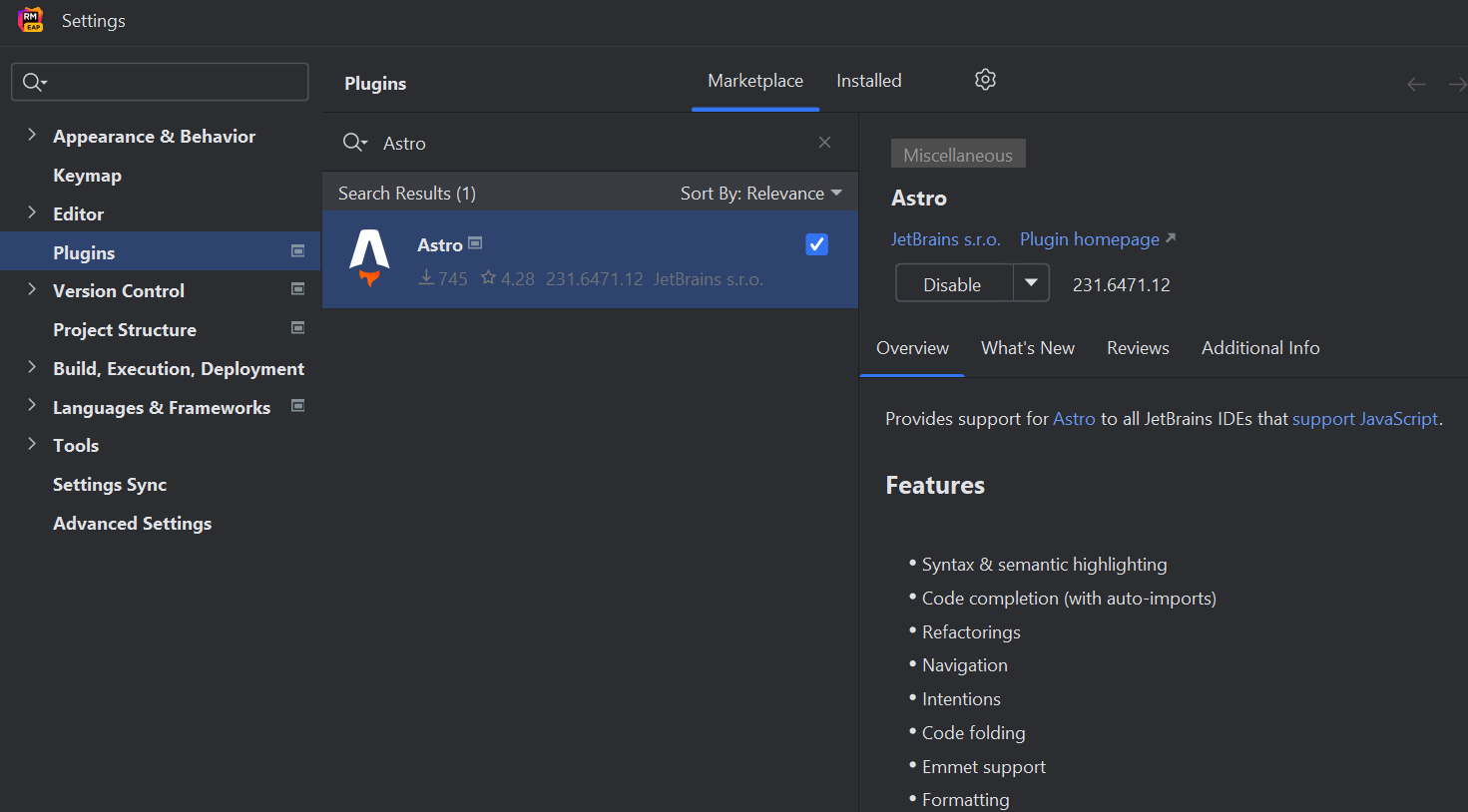Click the Disable plugin button

954,284
